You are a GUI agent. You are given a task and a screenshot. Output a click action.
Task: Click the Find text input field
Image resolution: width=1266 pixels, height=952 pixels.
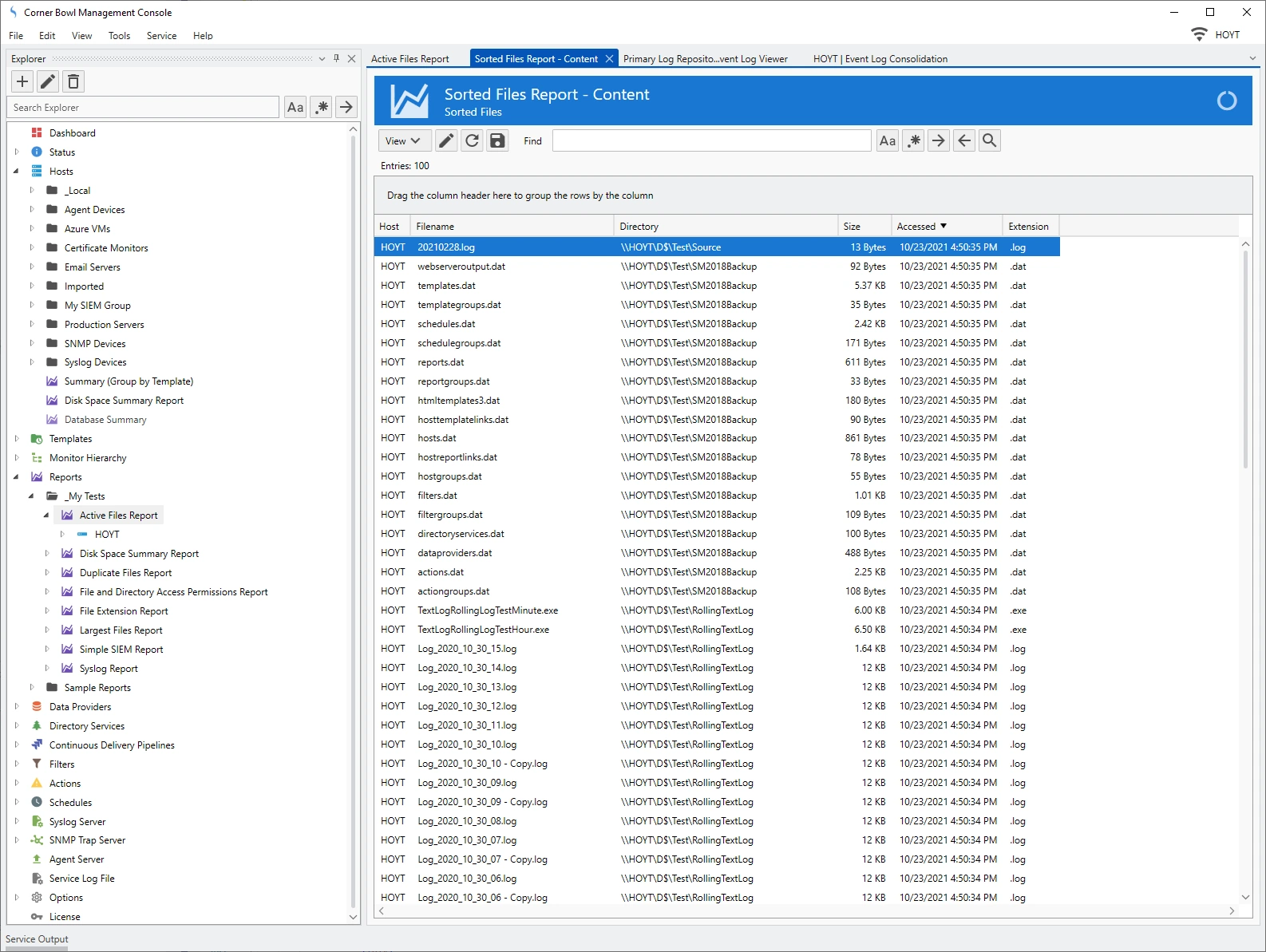[x=711, y=140]
